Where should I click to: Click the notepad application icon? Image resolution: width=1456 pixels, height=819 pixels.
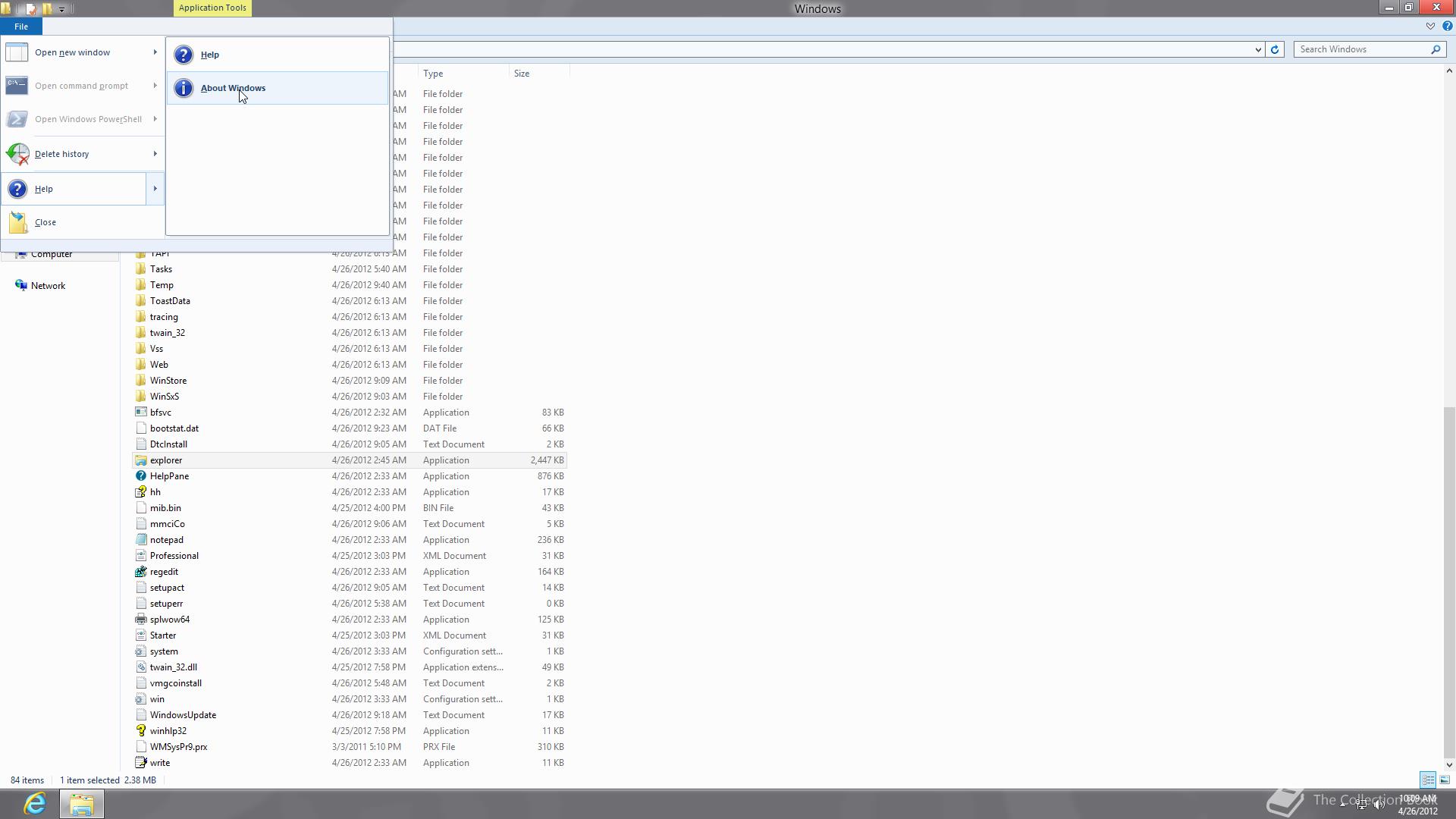point(140,540)
